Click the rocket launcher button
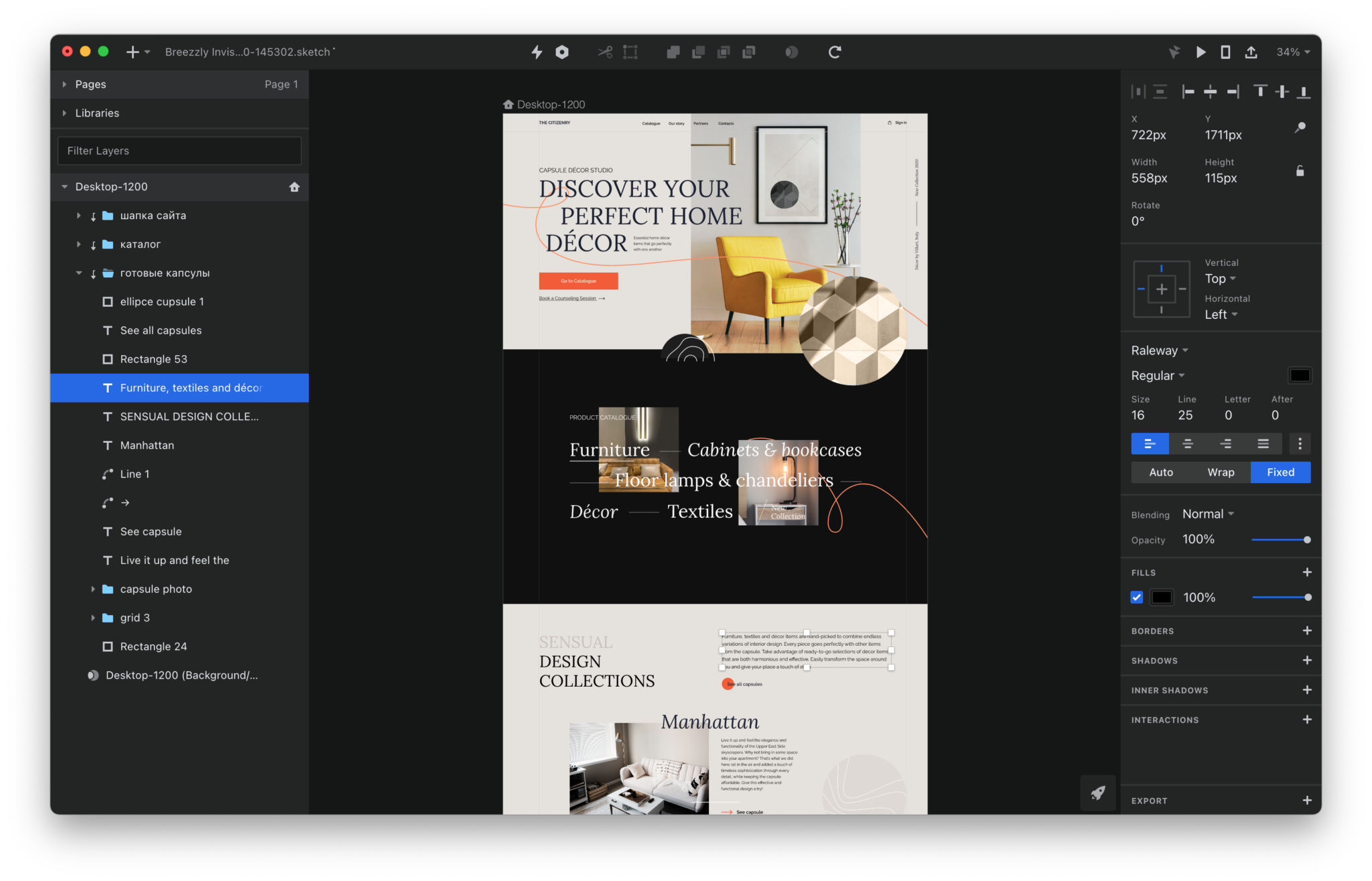The height and width of the screenshot is (881, 1372). [1098, 793]
